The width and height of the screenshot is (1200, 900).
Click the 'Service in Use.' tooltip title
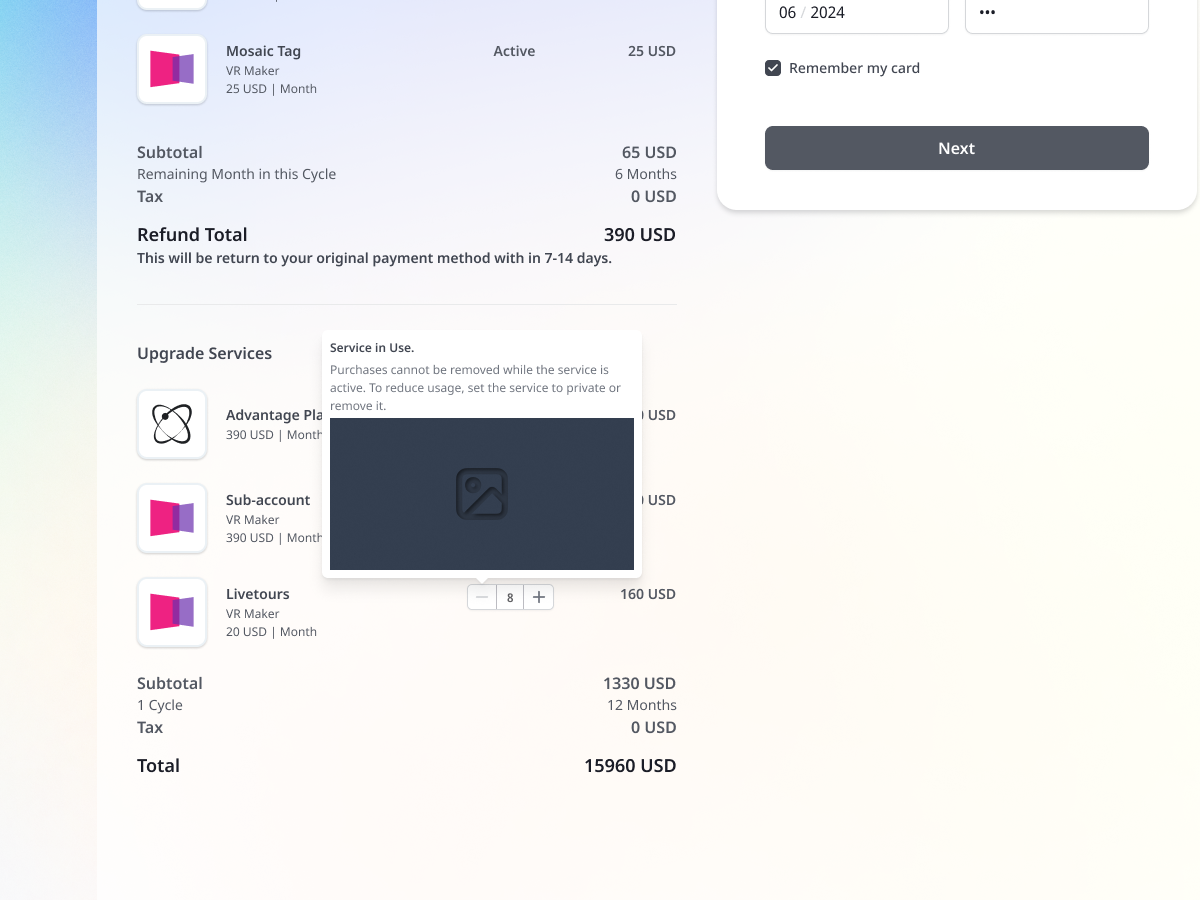[x=372, y=348]
